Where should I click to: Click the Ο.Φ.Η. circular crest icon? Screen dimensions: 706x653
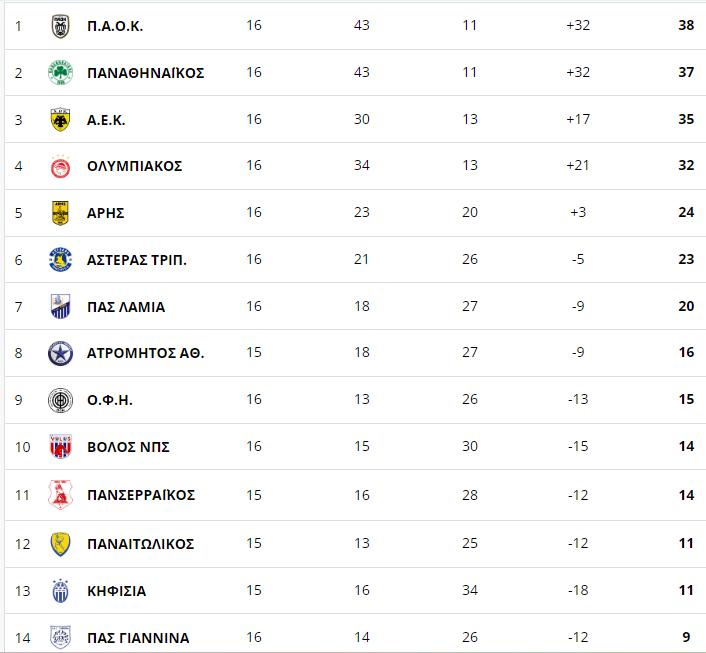[x=60, y=400]
